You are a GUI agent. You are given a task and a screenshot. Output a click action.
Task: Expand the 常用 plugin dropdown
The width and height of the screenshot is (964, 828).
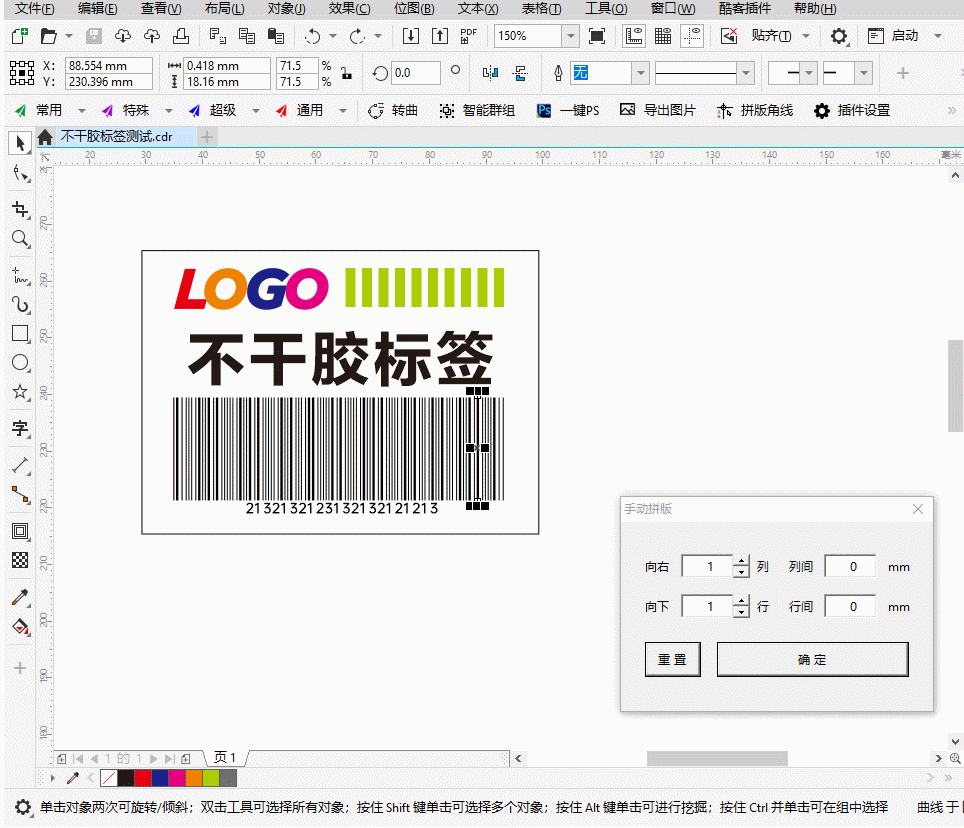[x=82, y=111]
